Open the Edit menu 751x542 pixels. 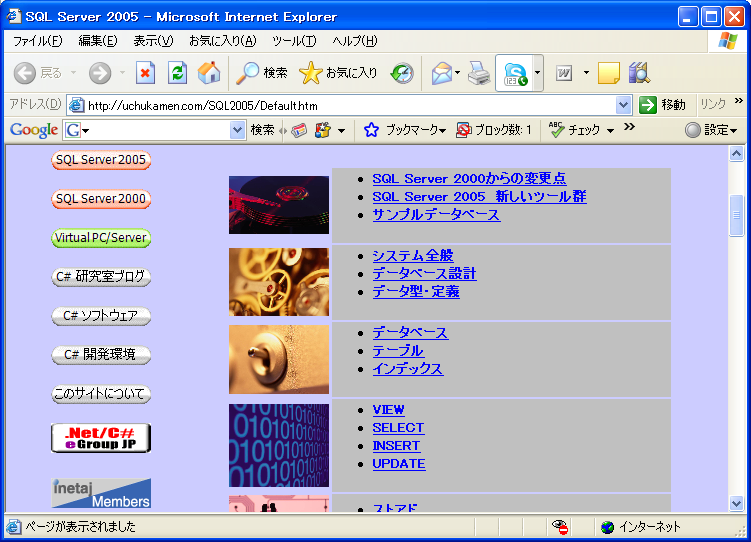tap(98, 41)
